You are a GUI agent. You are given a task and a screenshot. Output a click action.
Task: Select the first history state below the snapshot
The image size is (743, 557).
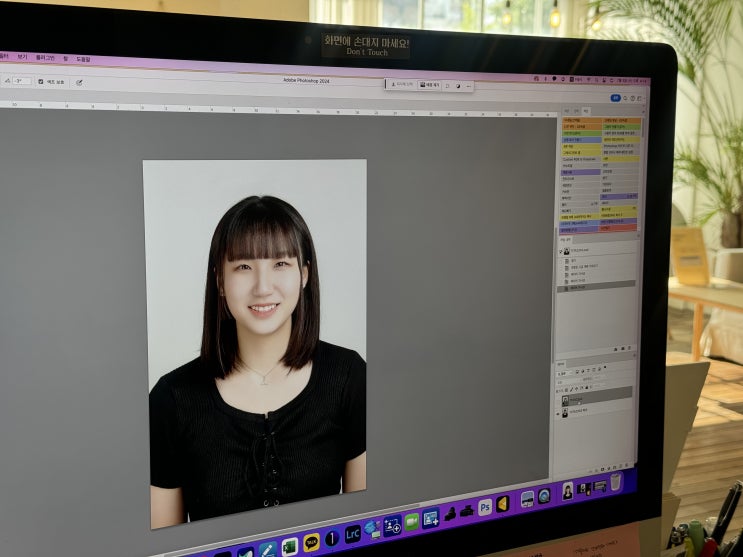click(x=596, y=261)
